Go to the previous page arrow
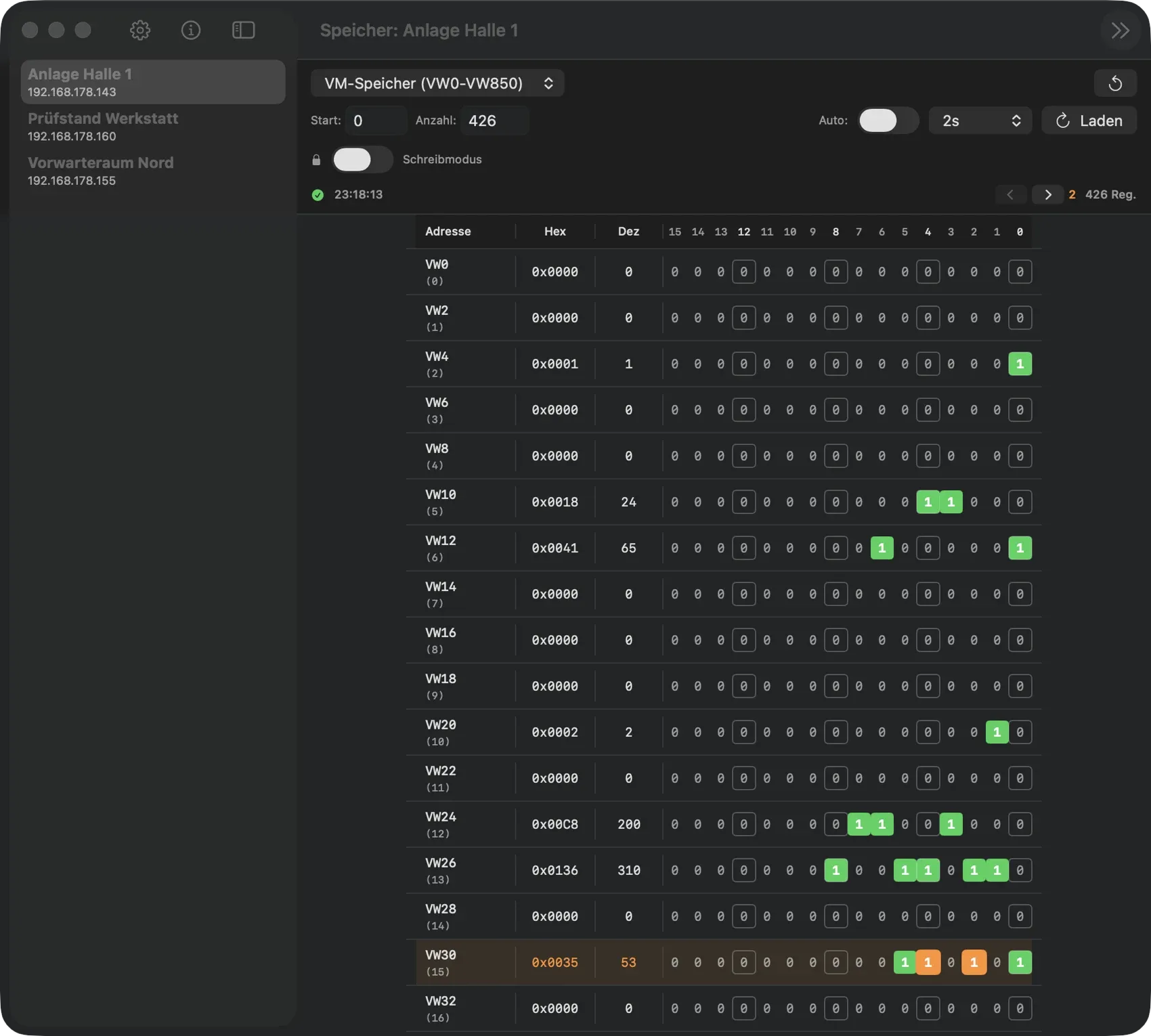The width and height of the screenshot is (1151, 1036). click(1011, 195)
